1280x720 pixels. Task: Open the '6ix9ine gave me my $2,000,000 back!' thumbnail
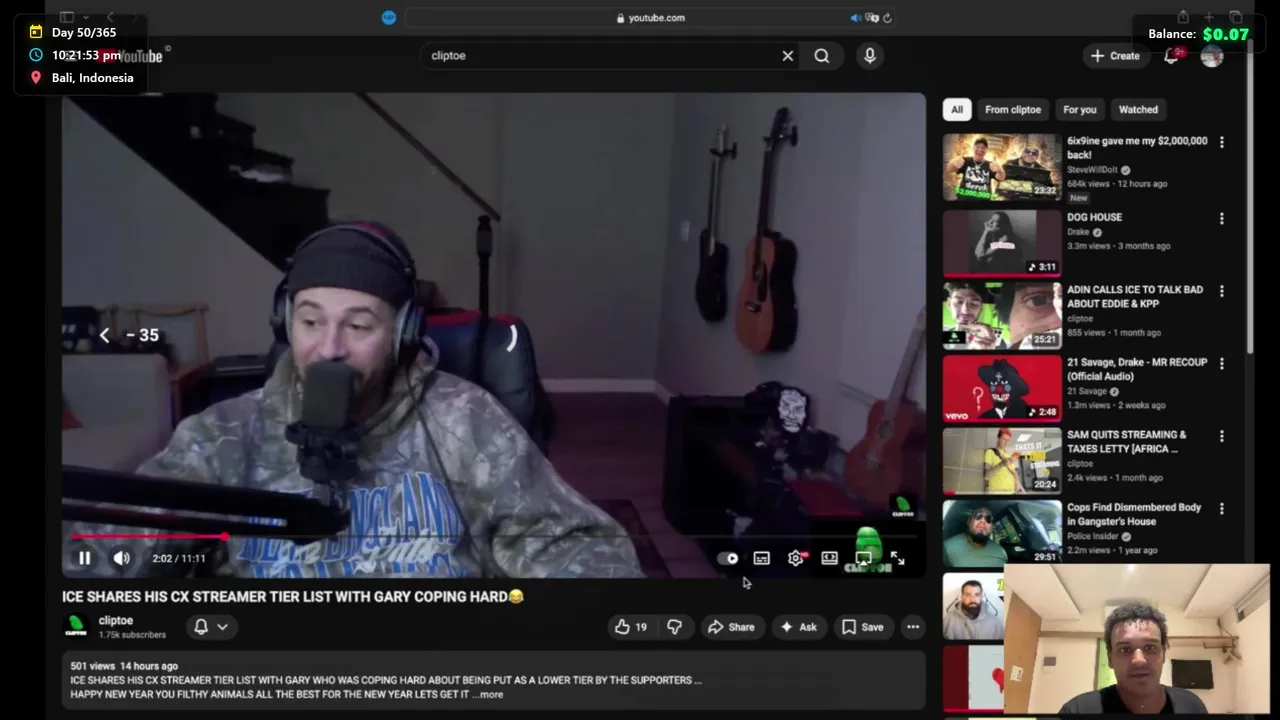pos(1002,167)
